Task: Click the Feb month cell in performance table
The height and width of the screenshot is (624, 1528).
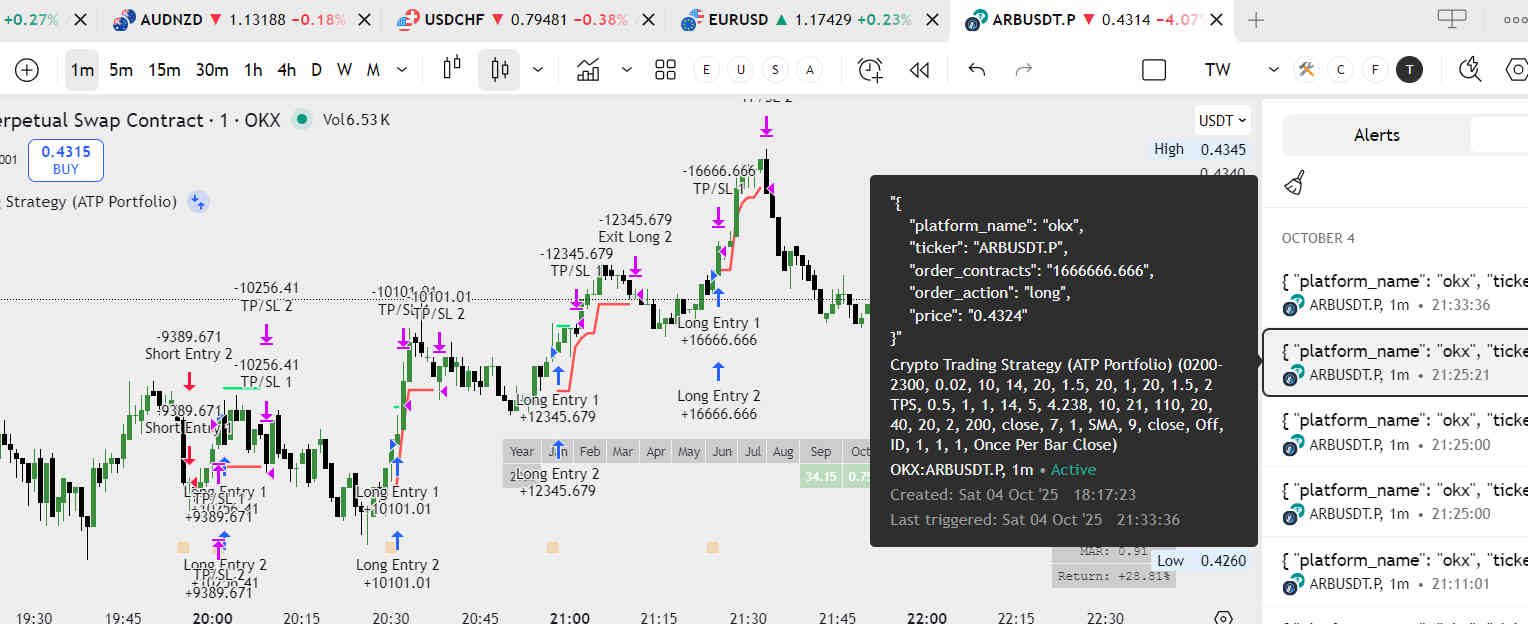Action: click(590, 452)
